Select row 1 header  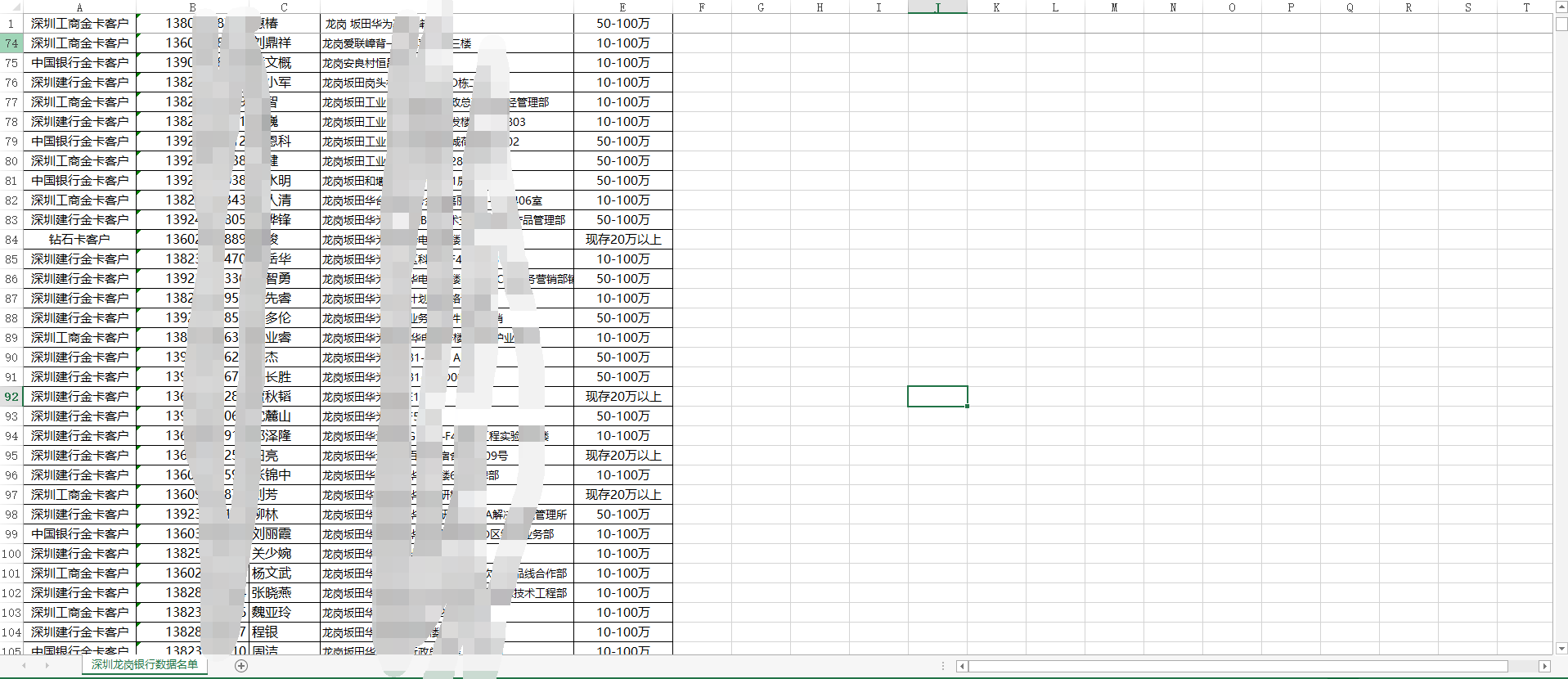tap(11, 24)
